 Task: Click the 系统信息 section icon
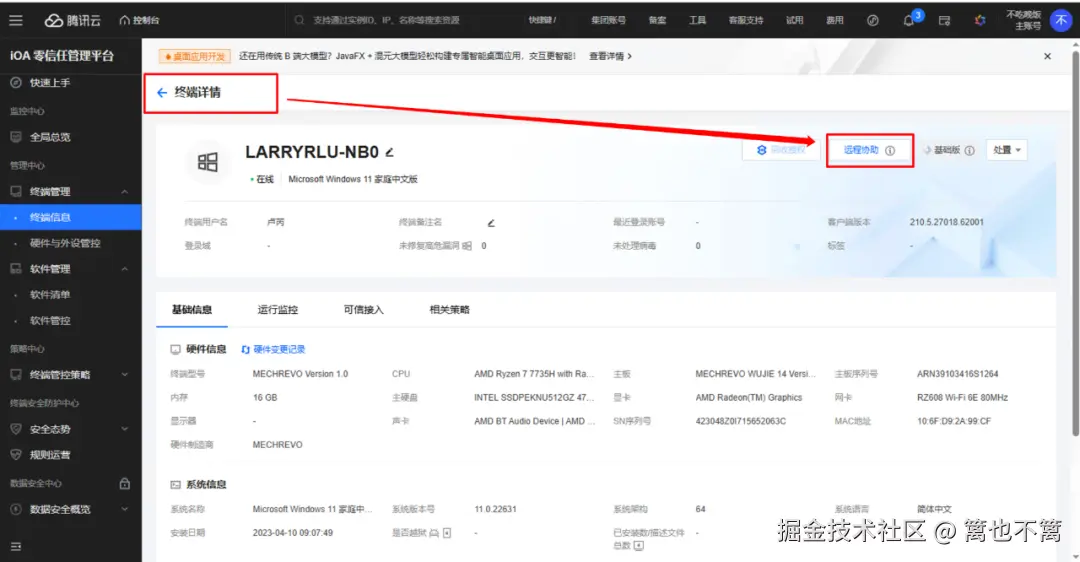click(x=176, y=485)
